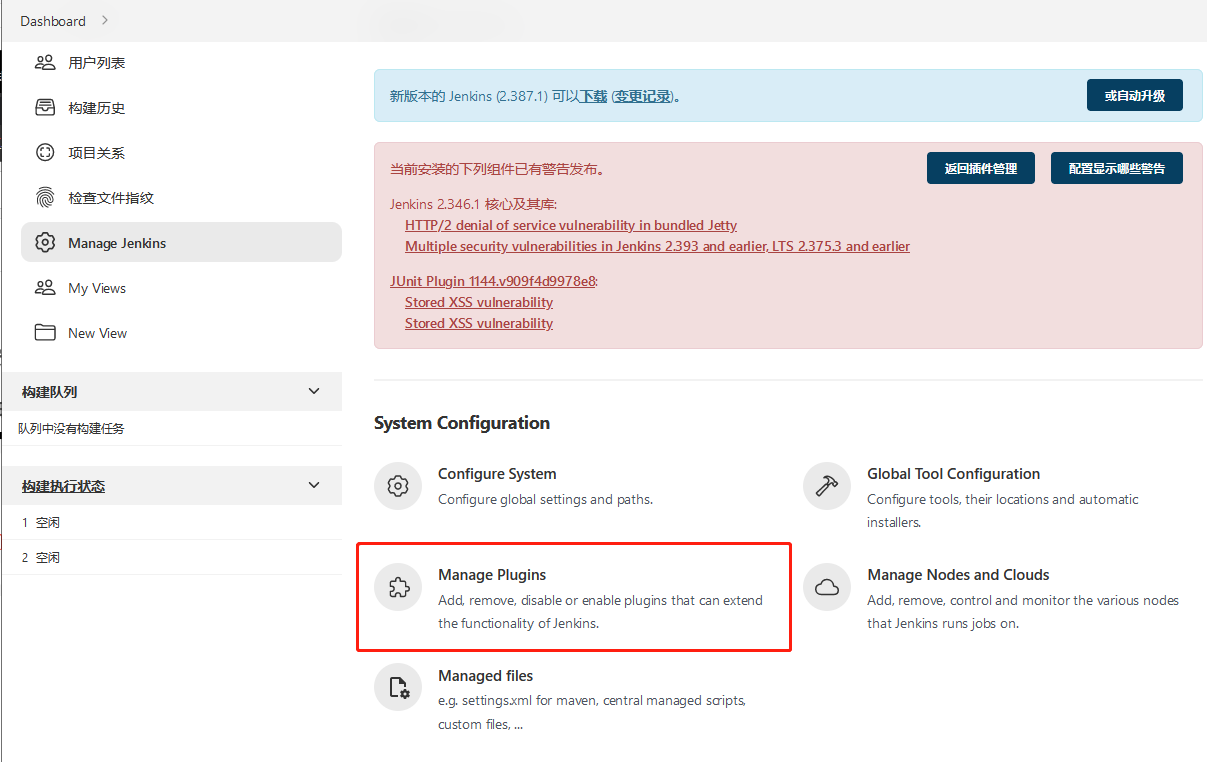Image resolution: width=1207 pixels, height=762 pixels.
Task: Click the Managed files document icon
Action: pyautogui.click(x=398, y=688)
